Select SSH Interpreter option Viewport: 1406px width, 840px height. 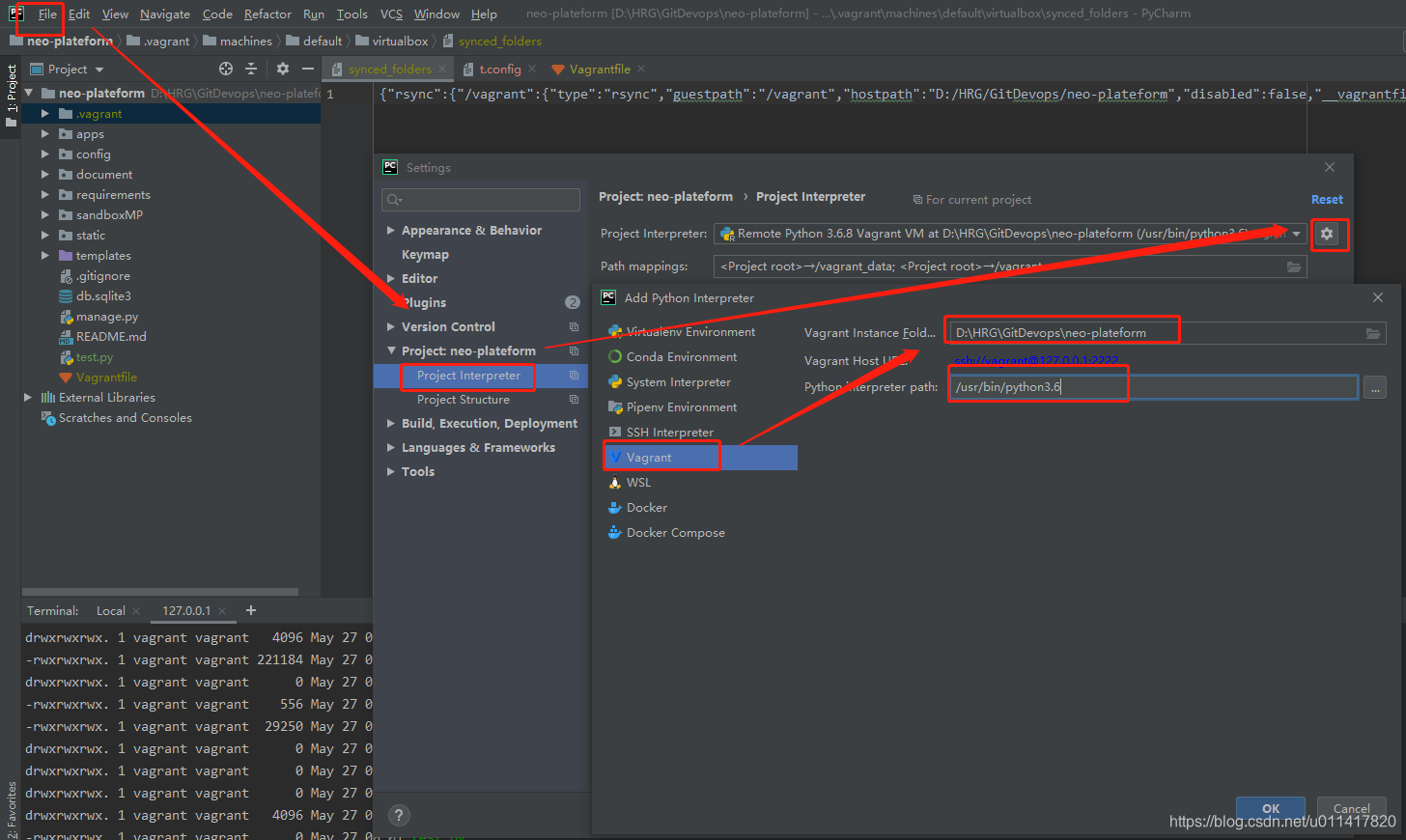tap(670, 432)
